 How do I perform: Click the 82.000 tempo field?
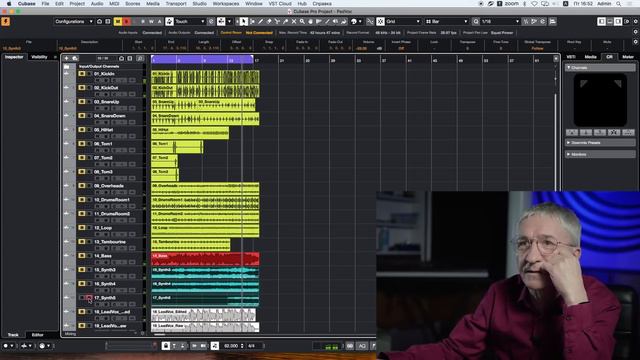pyautogui.click(x=231, y=346)
